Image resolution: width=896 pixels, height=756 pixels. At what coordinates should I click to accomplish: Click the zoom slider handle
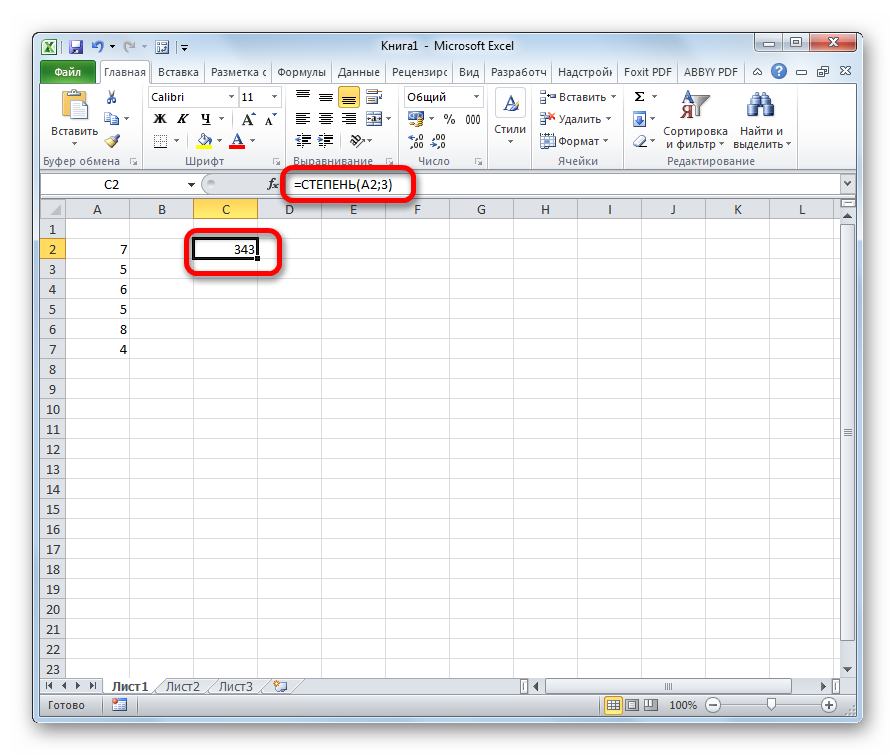[770, 705]
